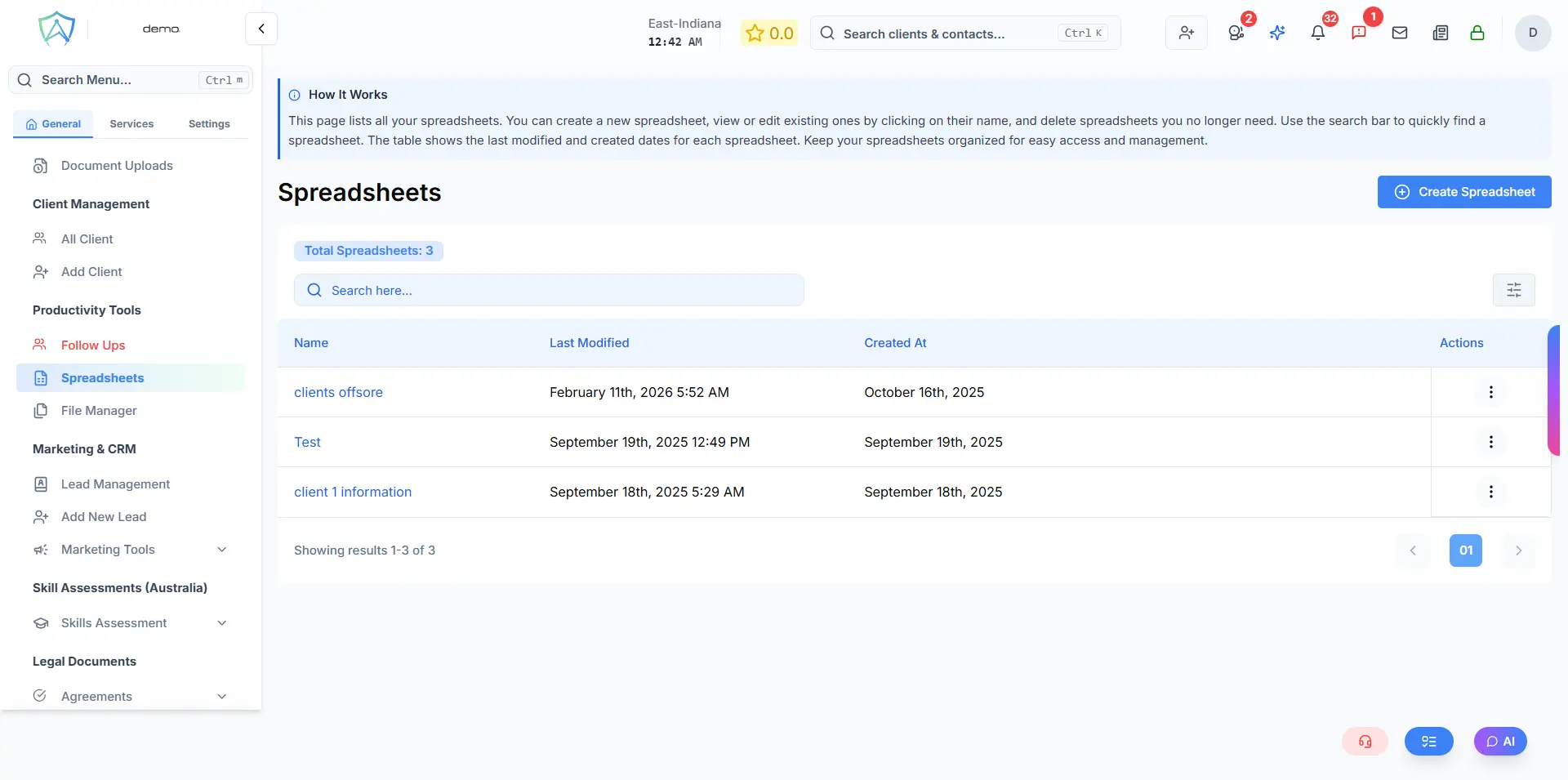
Task: Click the spreadsheet search field
Action: tap(549, 291)
